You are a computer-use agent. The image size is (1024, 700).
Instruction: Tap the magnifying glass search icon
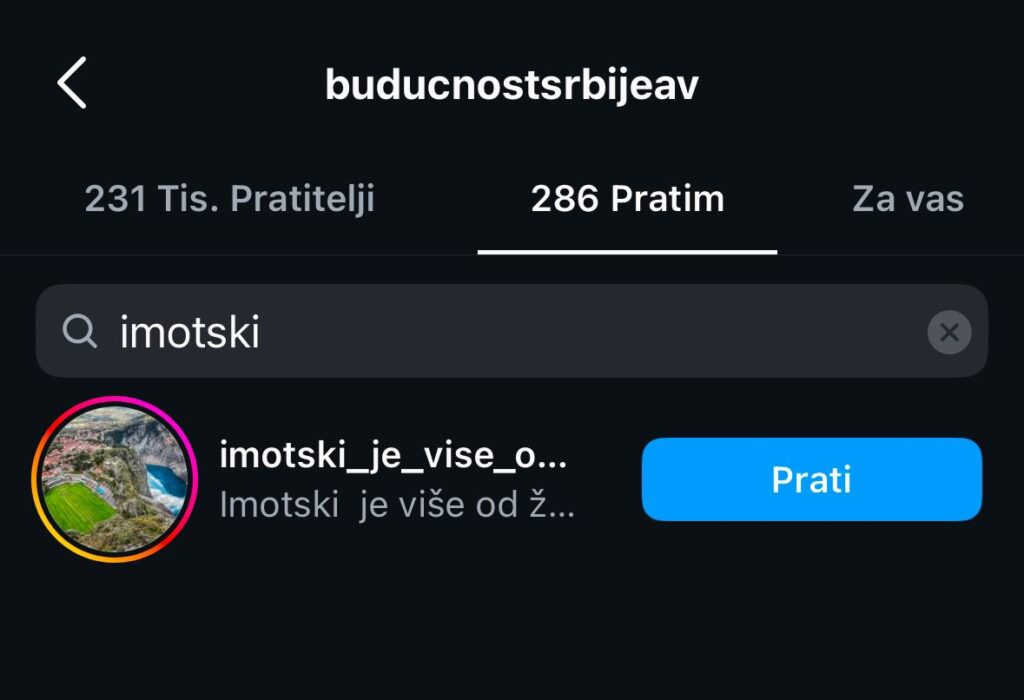(80, 331)
